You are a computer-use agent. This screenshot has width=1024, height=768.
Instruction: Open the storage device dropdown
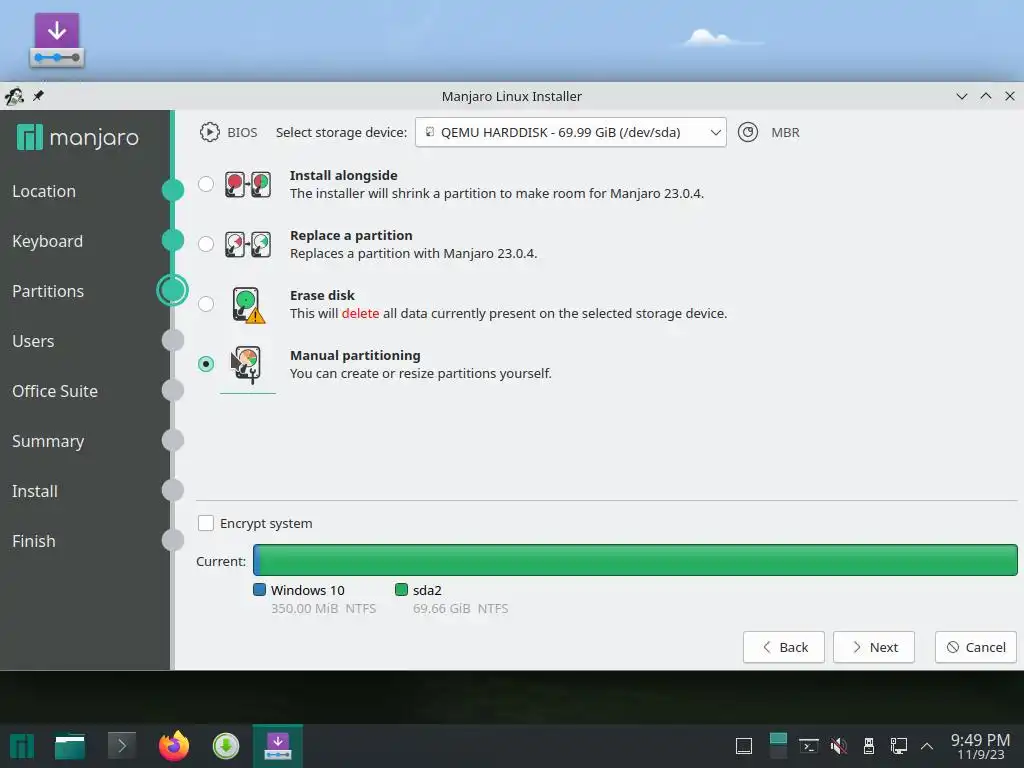click(x=571, y=133)
